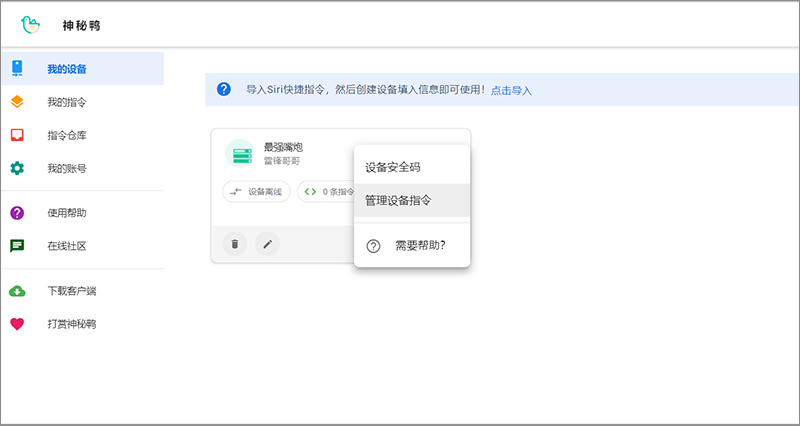Click the 神秘鸭 bird logo
The width and height of the screenshot is (800, 426).
pyautogui.click(x=30, y=24)
